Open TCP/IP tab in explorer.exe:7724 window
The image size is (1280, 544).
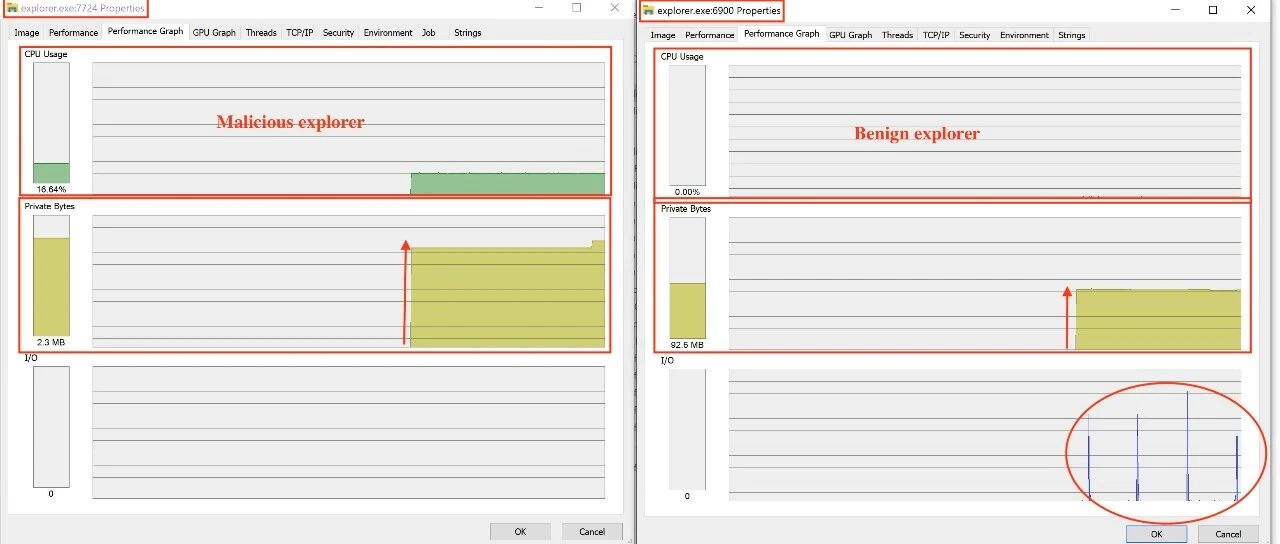[x=300, y=32]
